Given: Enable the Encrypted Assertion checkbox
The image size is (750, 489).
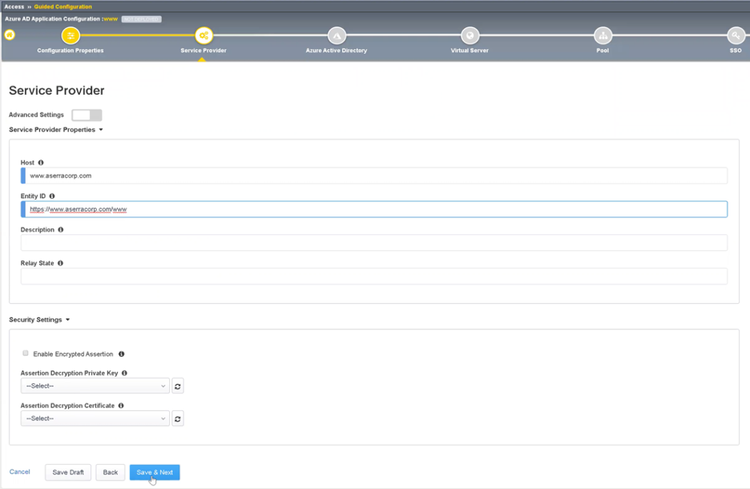Looking at the screenshot, I should [25, 353].
